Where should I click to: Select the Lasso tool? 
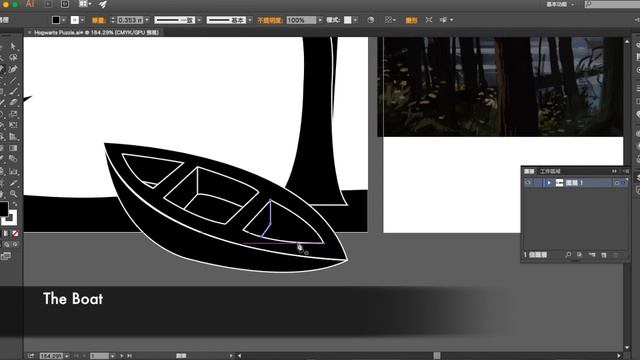click(x=13, y=58)
